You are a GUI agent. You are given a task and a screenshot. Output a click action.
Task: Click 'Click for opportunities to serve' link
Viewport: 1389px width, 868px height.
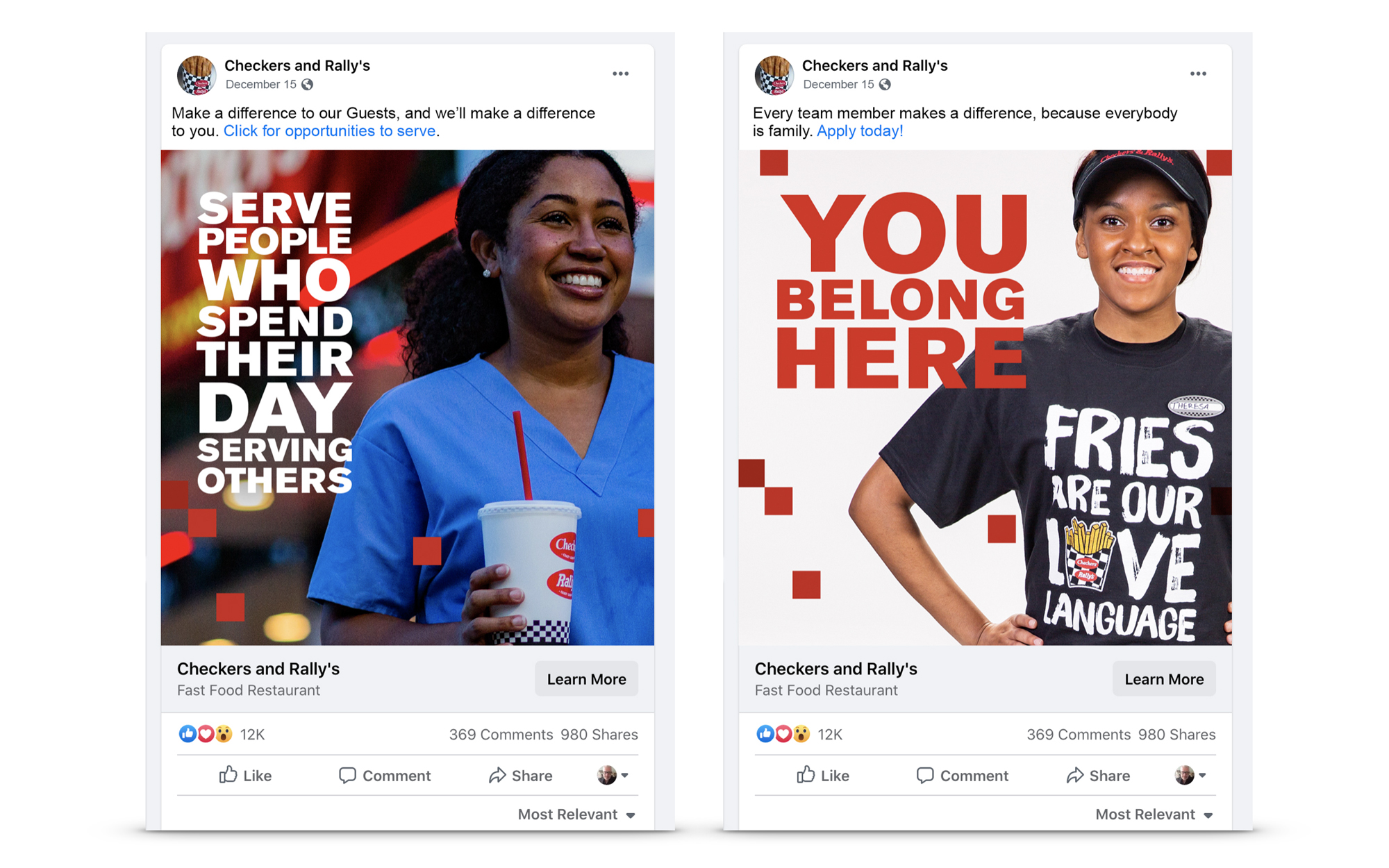point(330,131)
